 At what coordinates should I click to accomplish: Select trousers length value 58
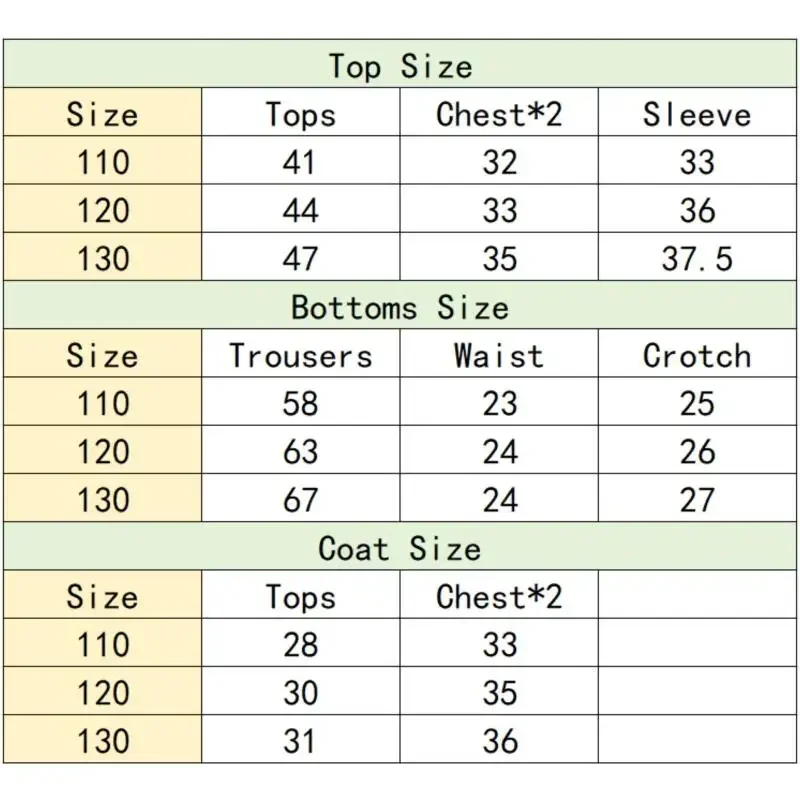(x=300, y=404)
